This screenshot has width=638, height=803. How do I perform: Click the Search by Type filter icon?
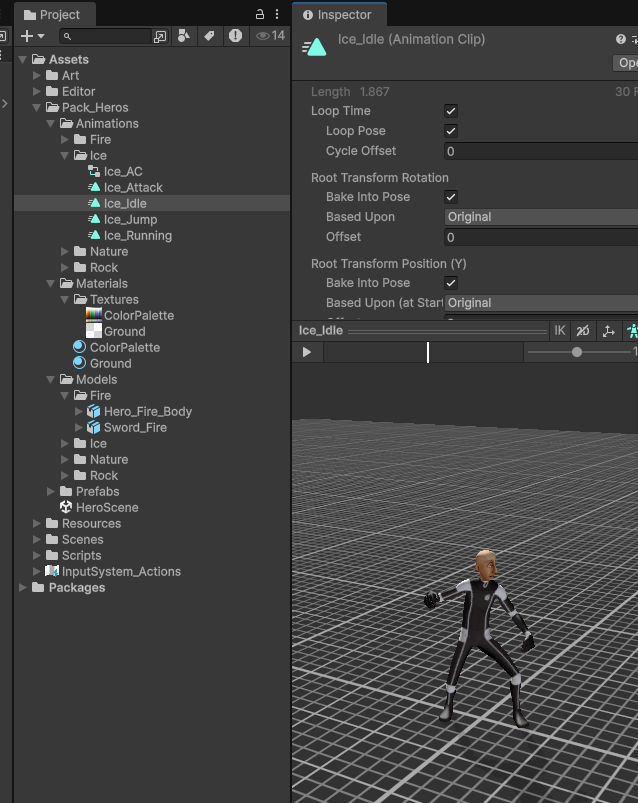tap(183, 36)
